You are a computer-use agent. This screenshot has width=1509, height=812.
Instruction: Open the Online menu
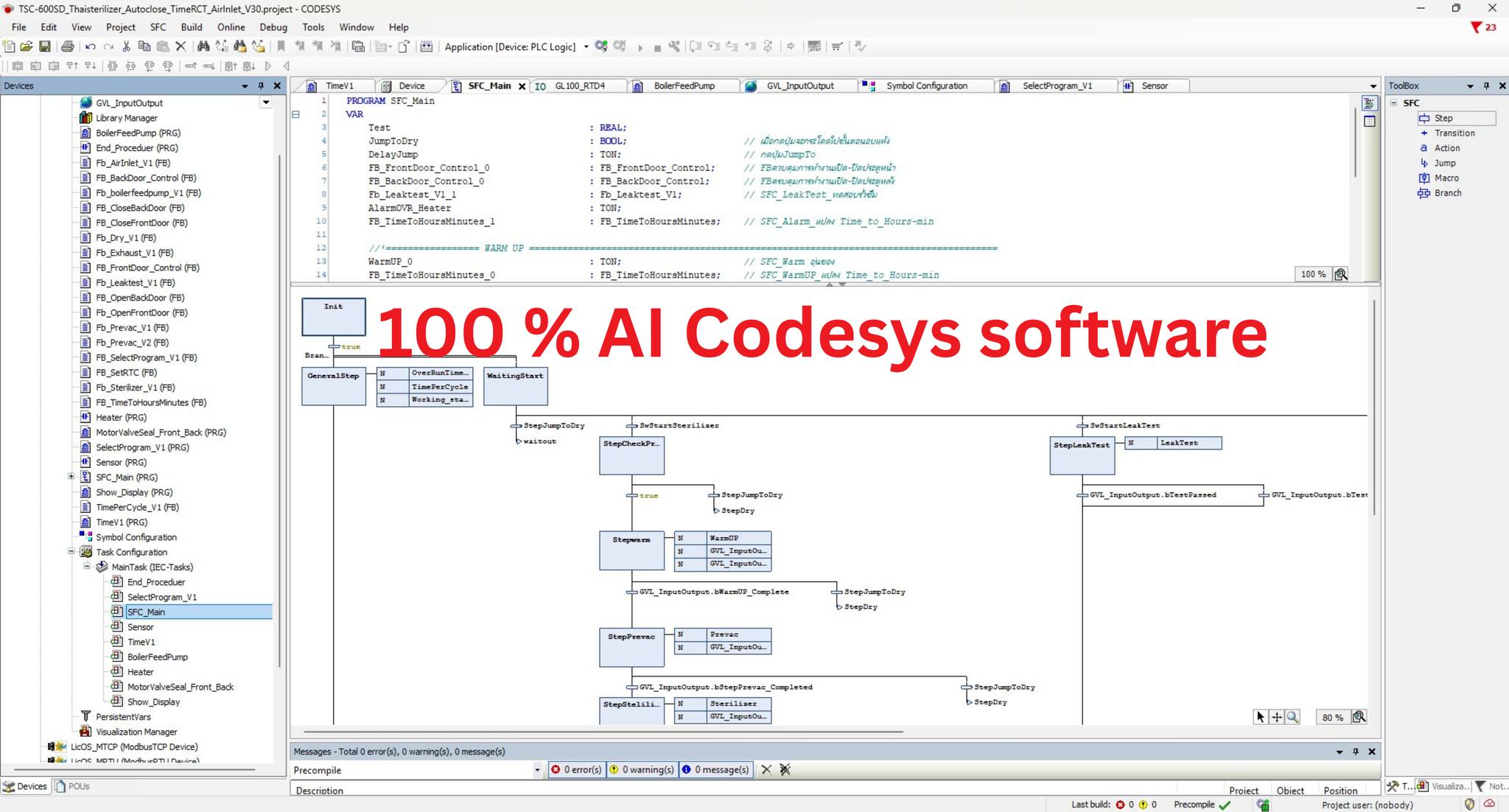[x=231, y=27]
